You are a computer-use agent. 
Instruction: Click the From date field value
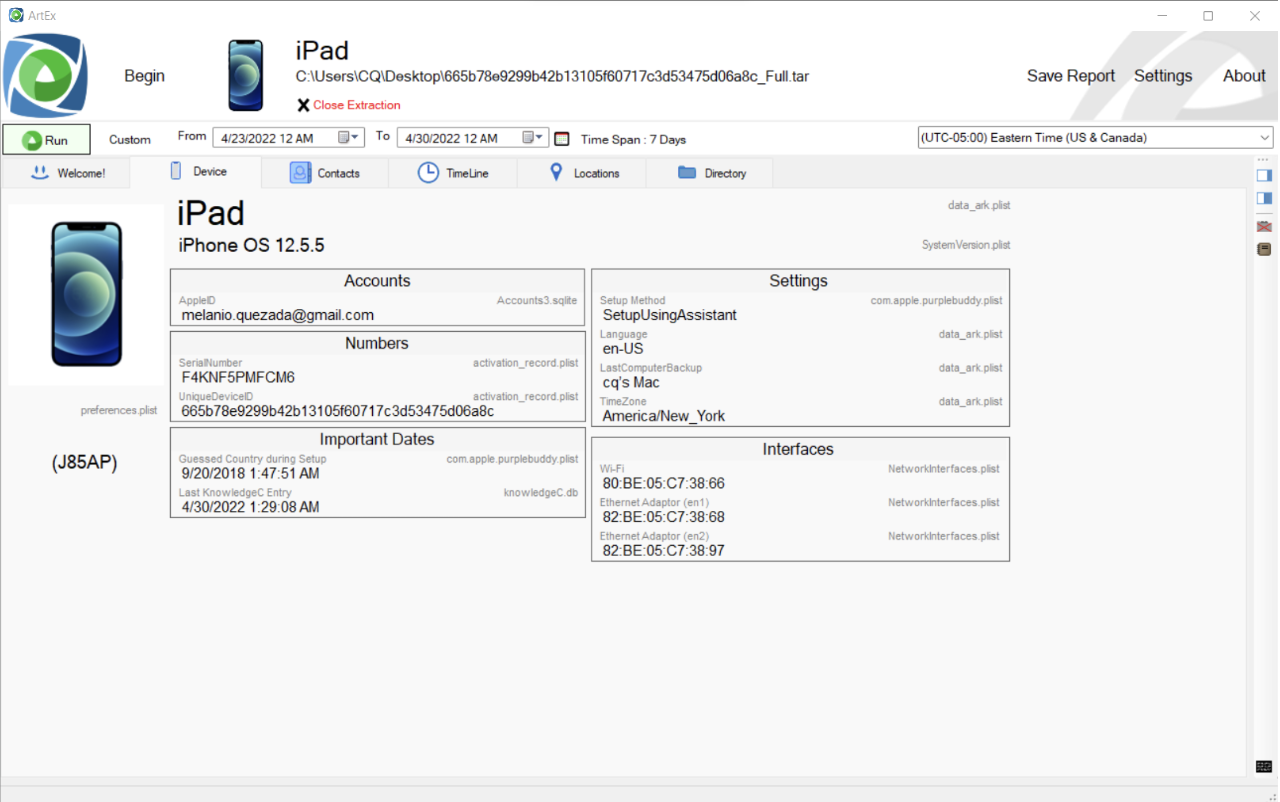click(x=267, y=138)
